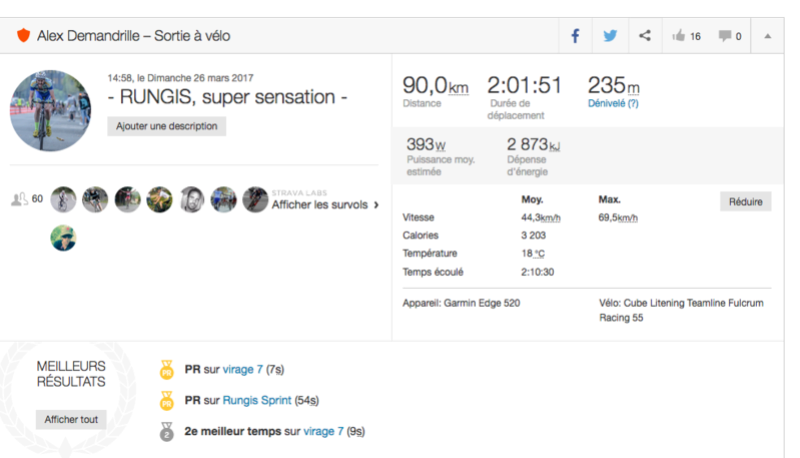
Task: Collapse the activity card with the top arrow
Action: tap(767, 36)
